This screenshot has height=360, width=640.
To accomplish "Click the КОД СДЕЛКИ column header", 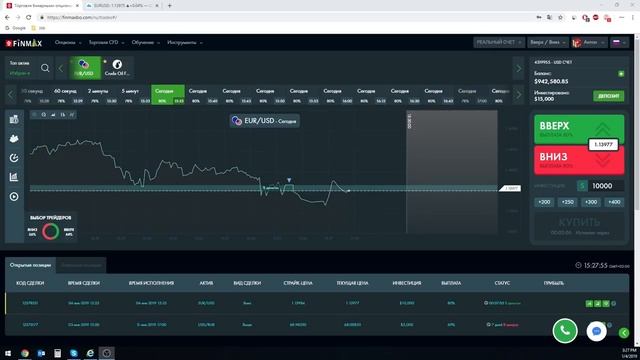I will click(30, 283).
